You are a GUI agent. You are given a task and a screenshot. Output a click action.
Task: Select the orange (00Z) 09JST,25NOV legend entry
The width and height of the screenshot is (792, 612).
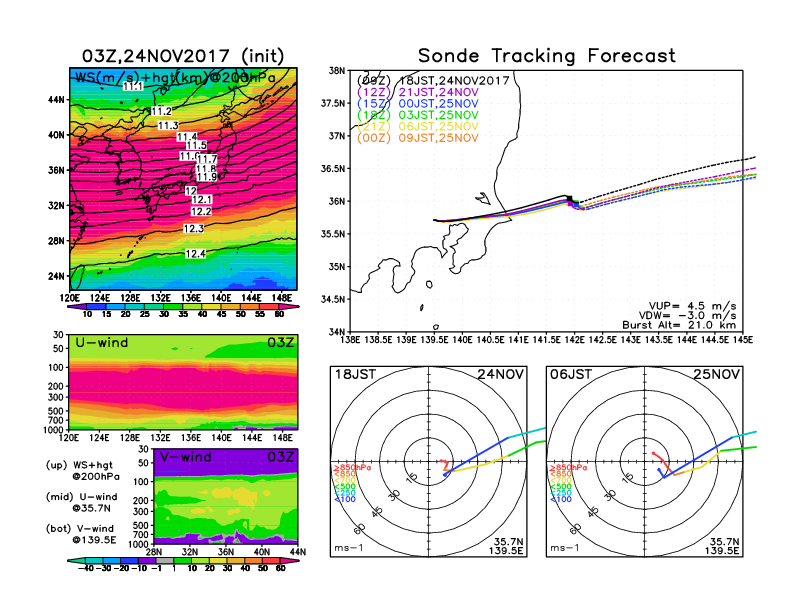[418, 138]
